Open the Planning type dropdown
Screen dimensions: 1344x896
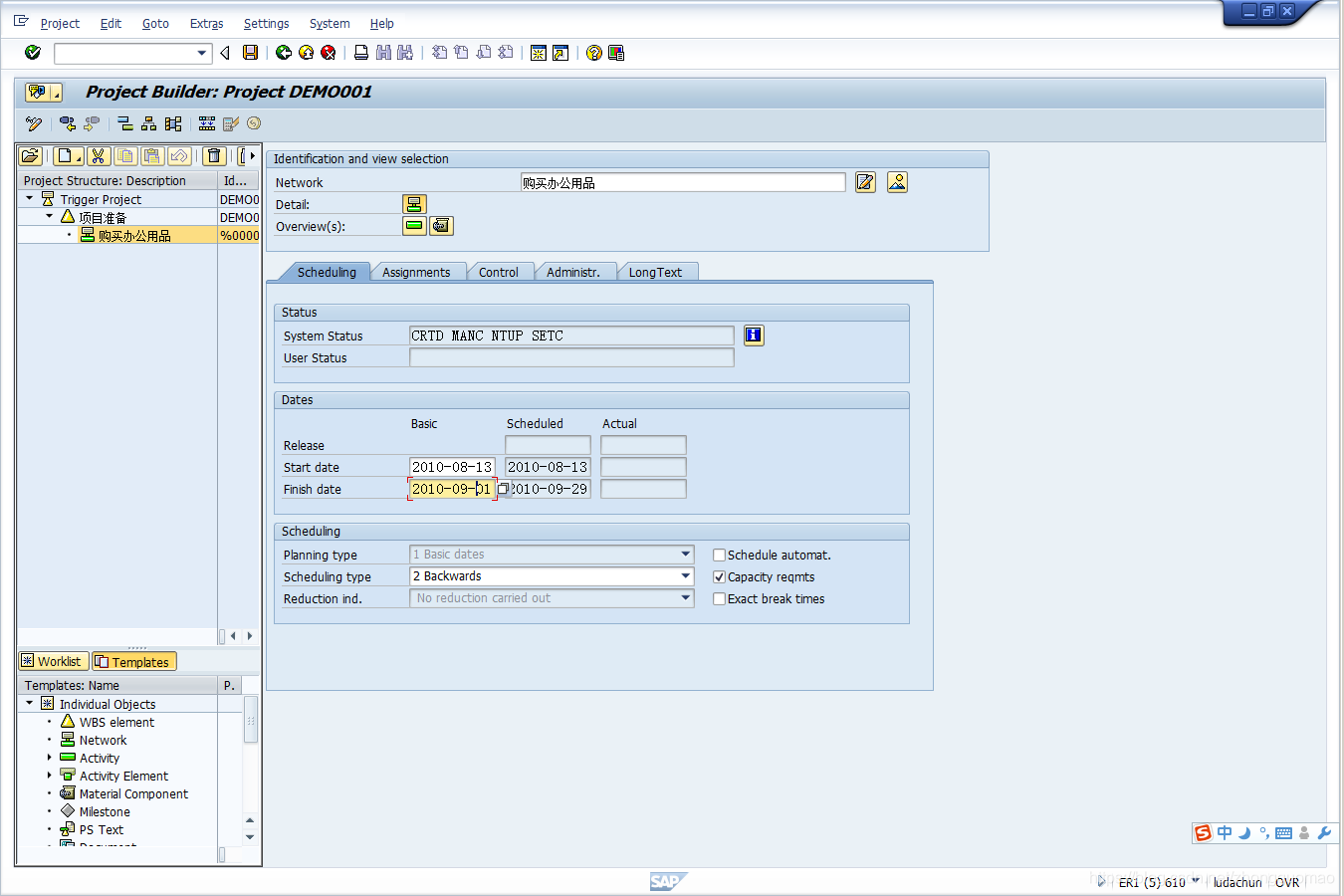[x=686, y=555]
